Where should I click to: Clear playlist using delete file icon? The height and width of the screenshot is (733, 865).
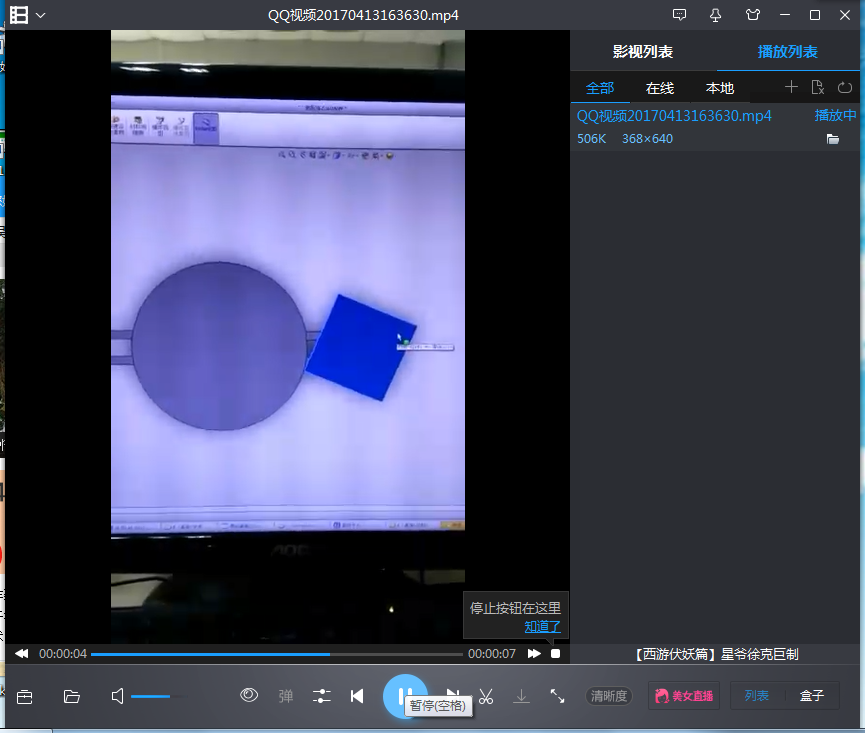coord(818,88)
